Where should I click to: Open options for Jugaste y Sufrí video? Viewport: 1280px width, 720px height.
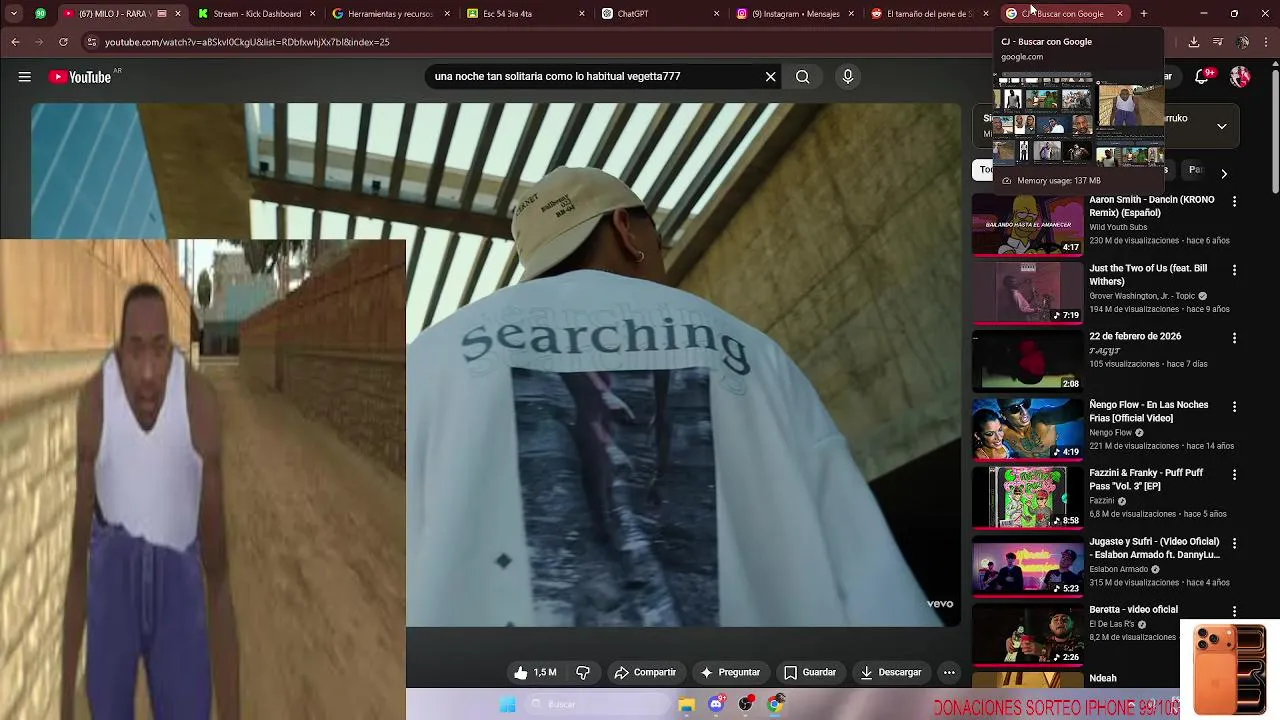(x=1234, y=543)
